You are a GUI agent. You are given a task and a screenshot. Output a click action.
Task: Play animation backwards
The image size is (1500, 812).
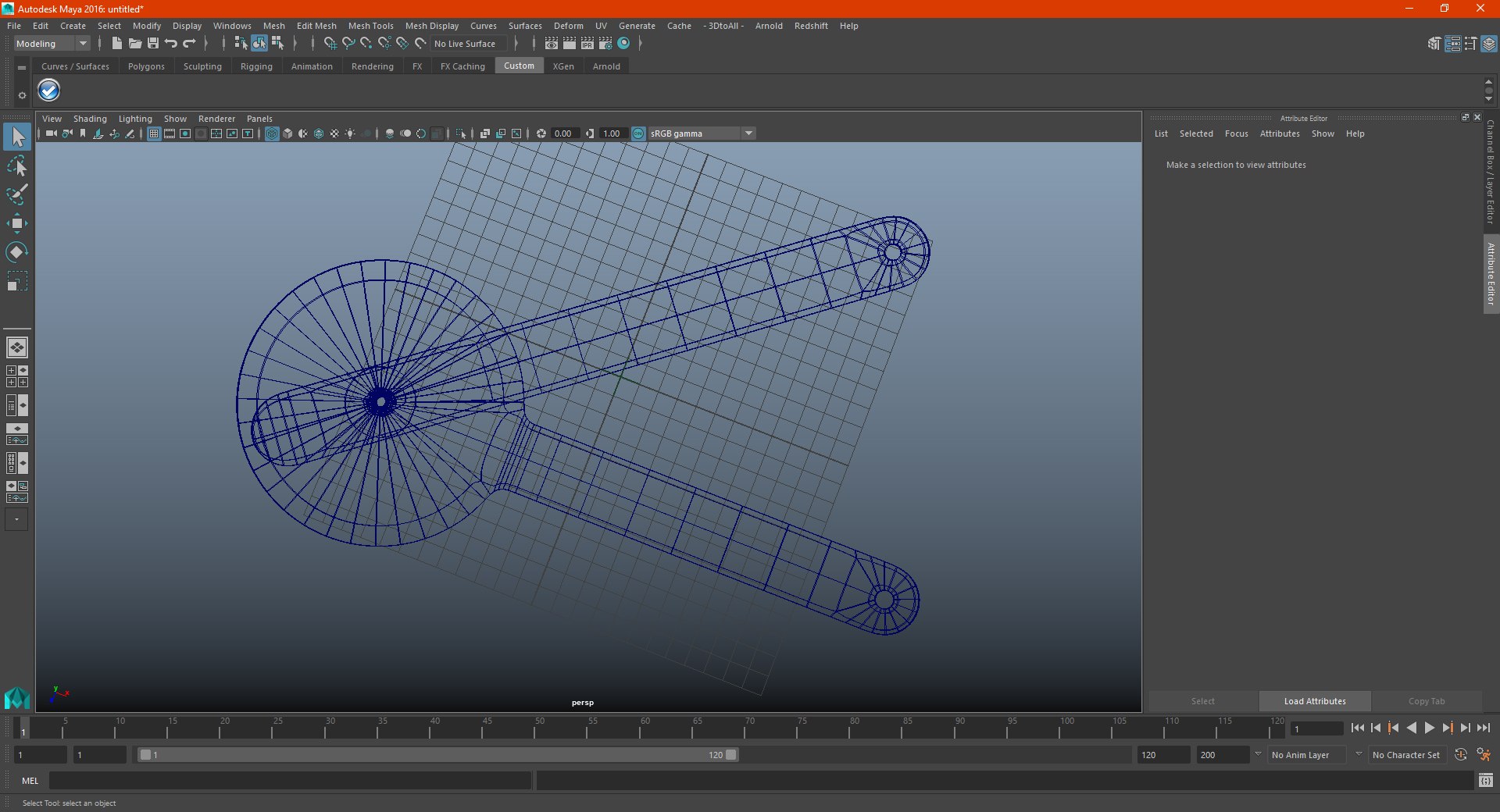[x=1411, y=728]
